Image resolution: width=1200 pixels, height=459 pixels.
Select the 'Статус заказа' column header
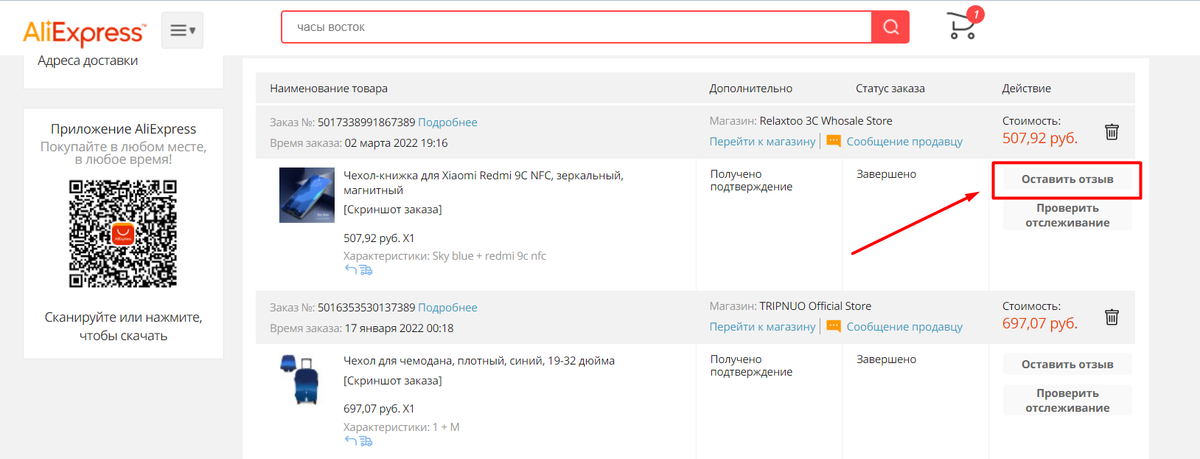[890, 89]
